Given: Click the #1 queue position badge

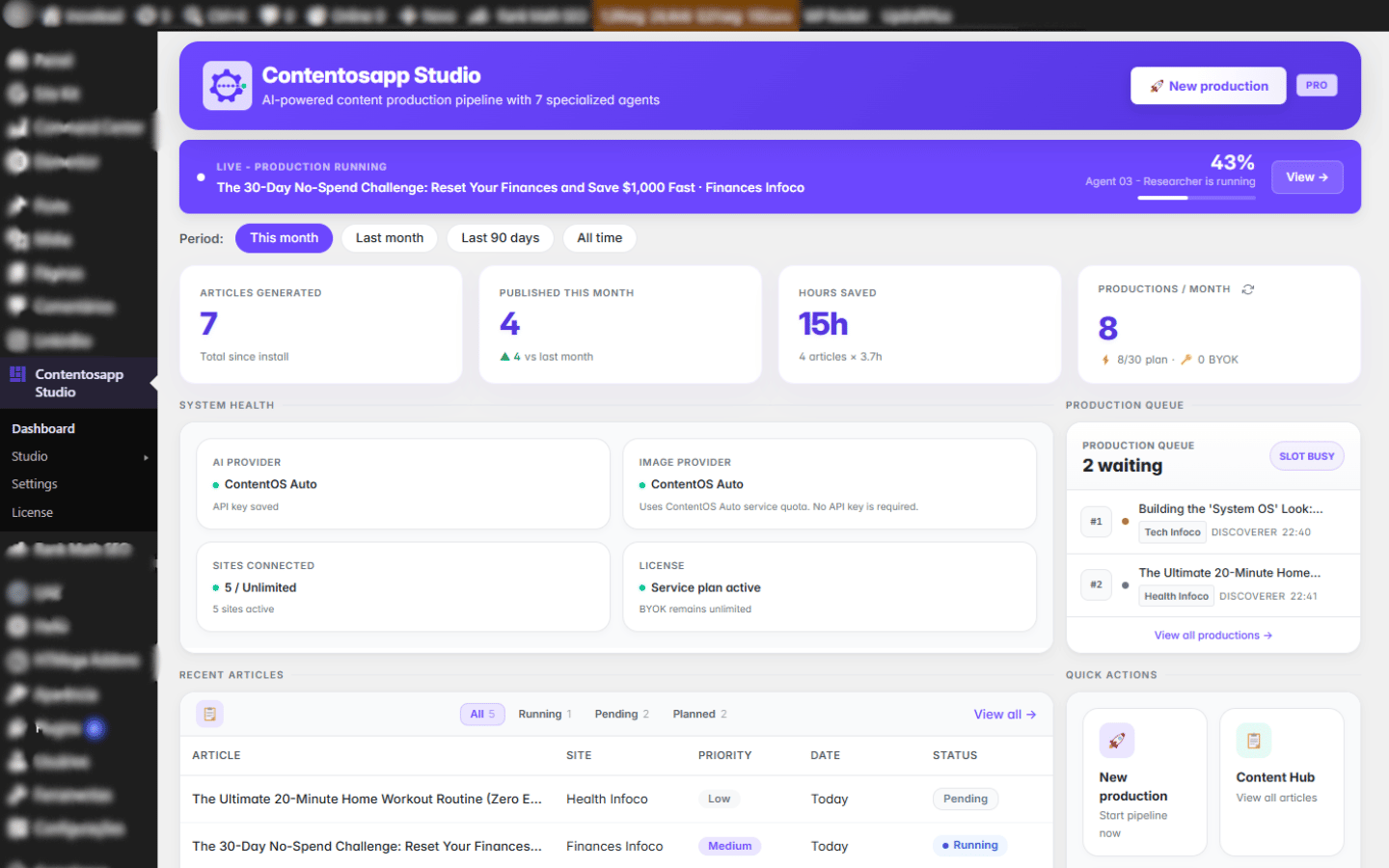Looking at the screenshot, I should click(x=1096, y=522).
